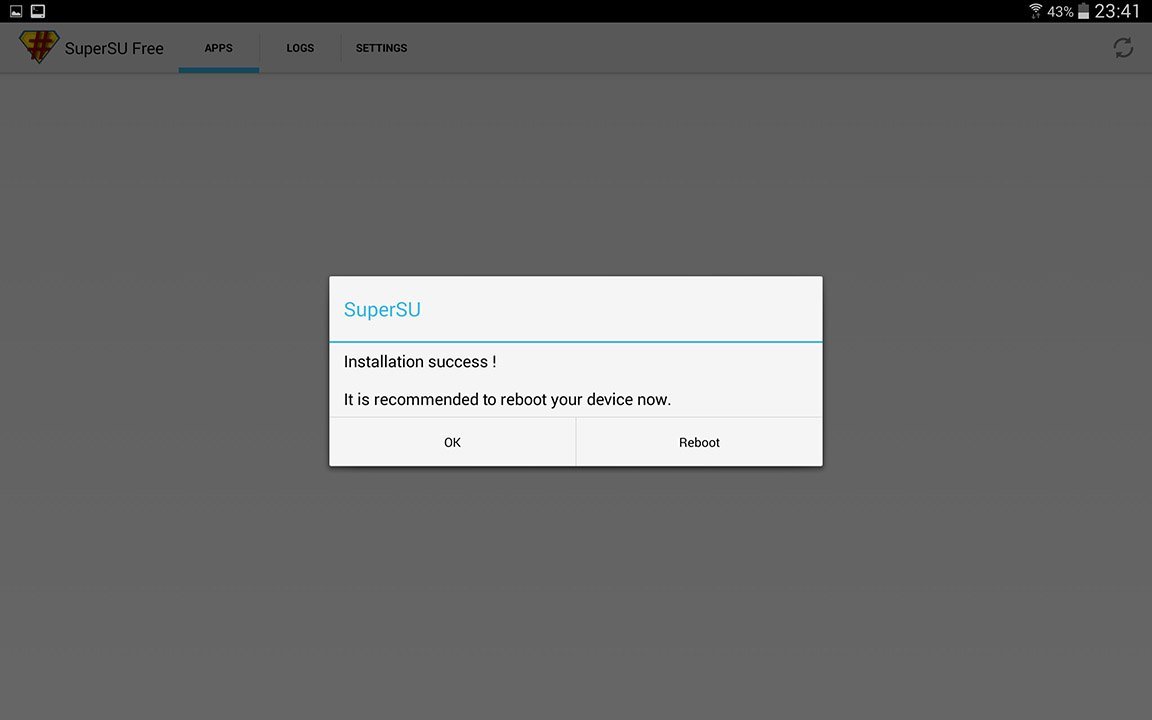Switch to the APPS tab
Viewport: 1152px width, 720px height.
[x=219, y=47]
